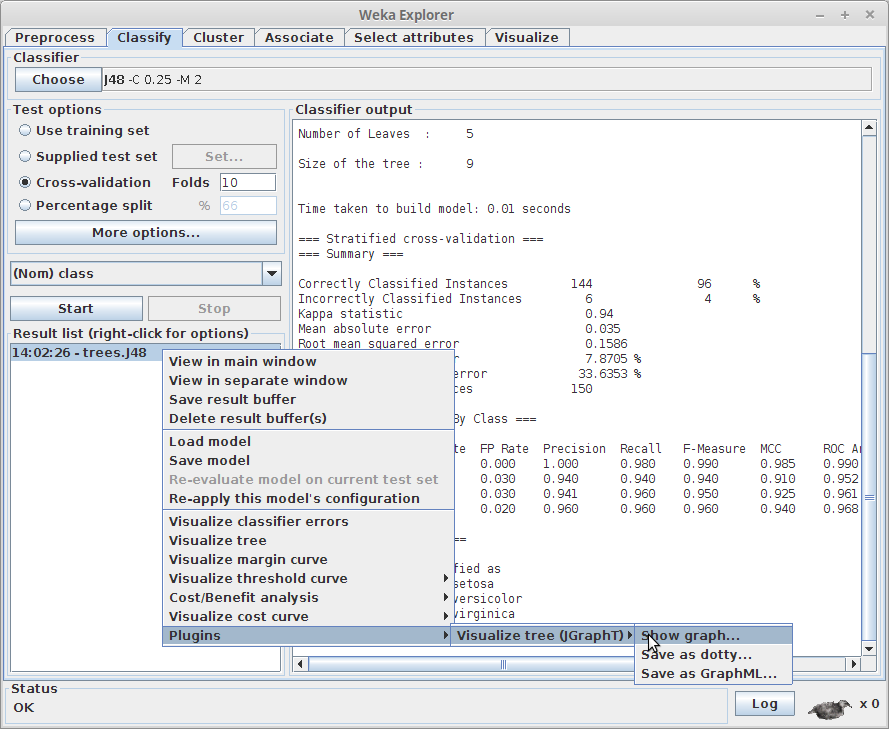
Task: Click the output scrollbar down arrow
Action: pyautogui.click(x=869, y=649)
